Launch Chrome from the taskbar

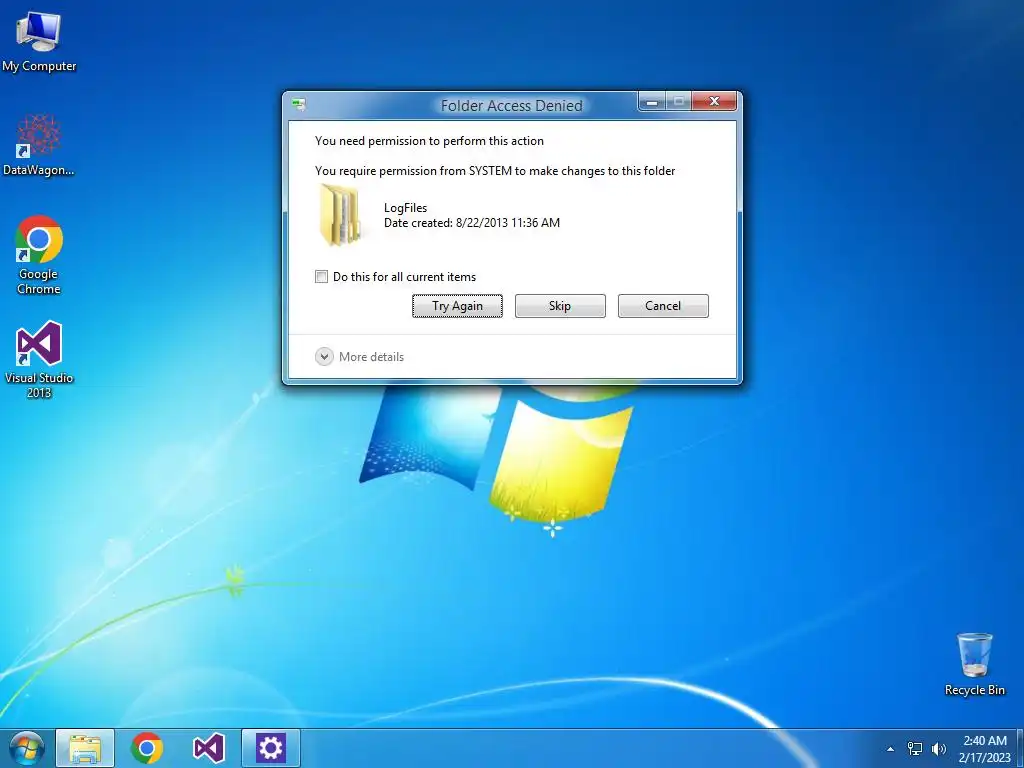coord(147,748)
